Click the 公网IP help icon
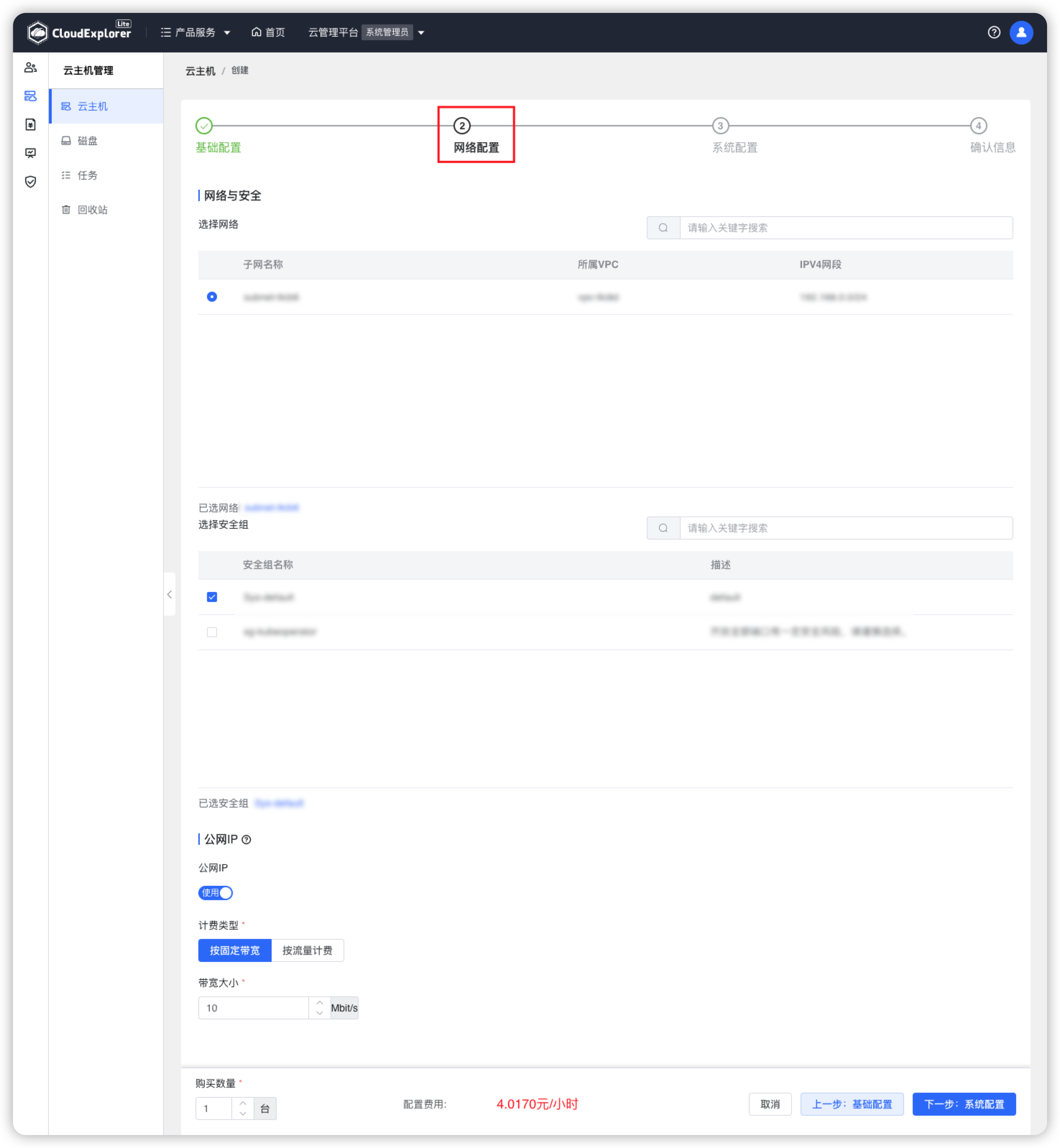This screenshot has width=1060, height=1148. point(246,839)
